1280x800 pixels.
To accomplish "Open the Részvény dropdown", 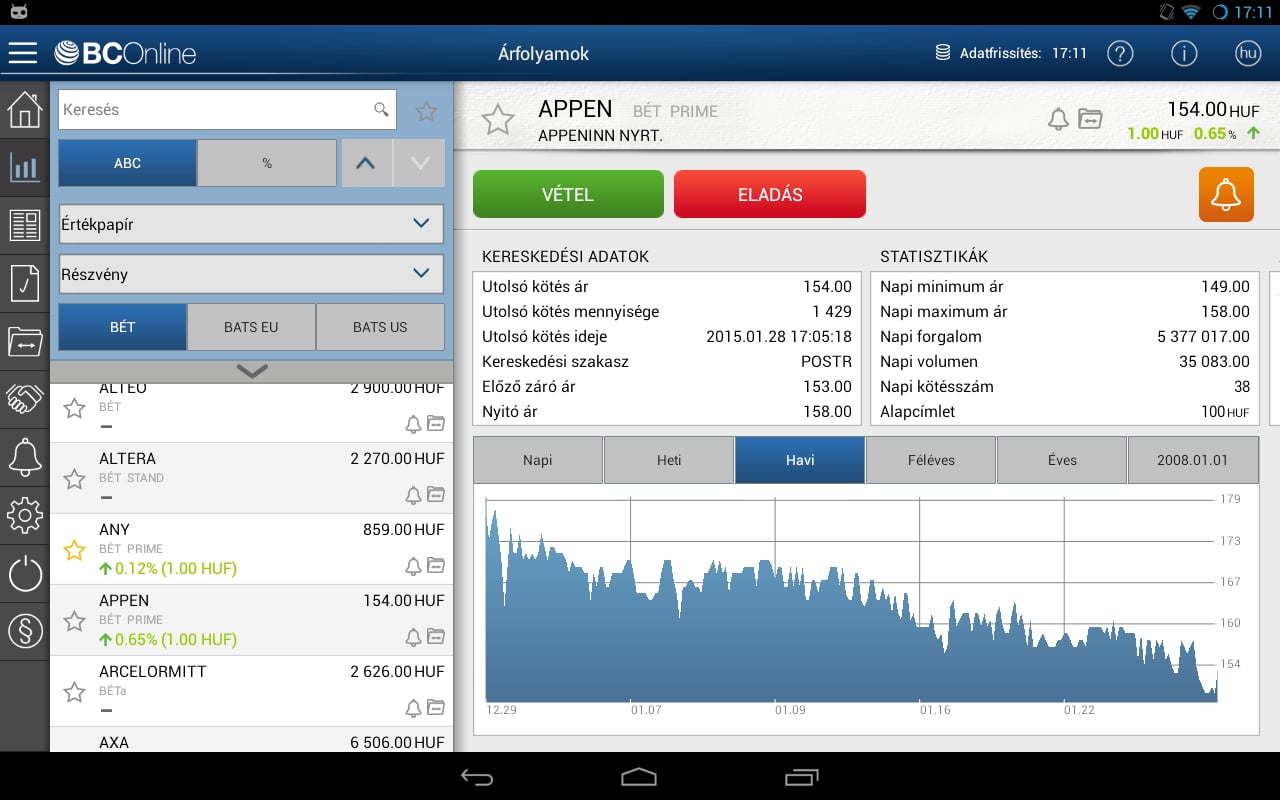I will click(251, 274).
